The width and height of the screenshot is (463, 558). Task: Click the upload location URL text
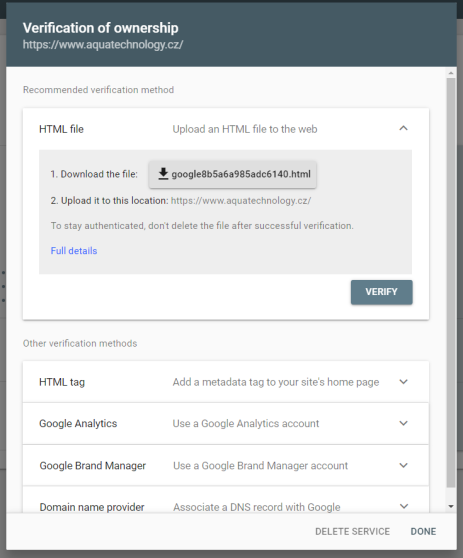click(241, 201)
